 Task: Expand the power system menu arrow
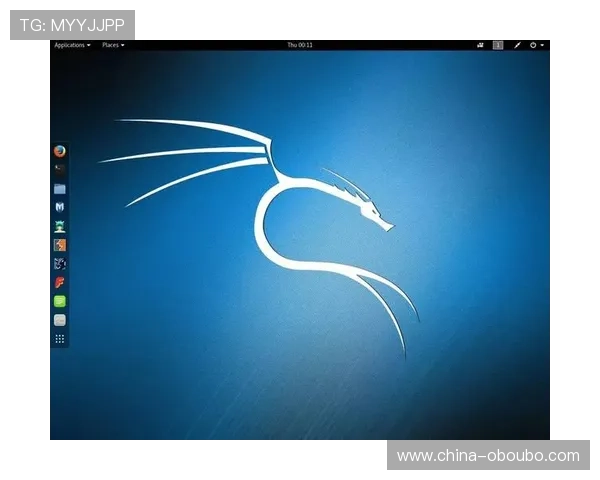544,45
